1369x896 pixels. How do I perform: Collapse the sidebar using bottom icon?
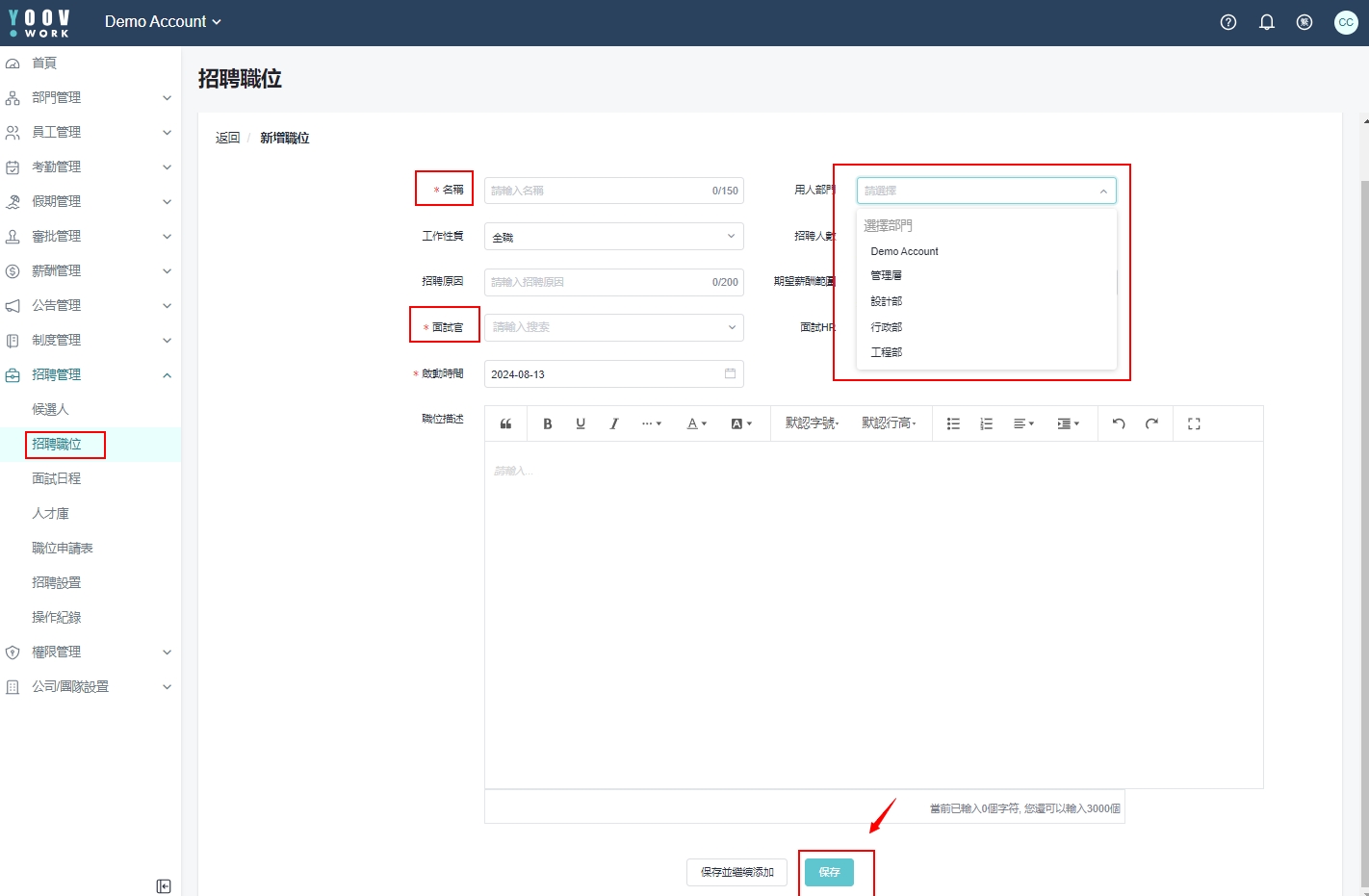(164, 886)
